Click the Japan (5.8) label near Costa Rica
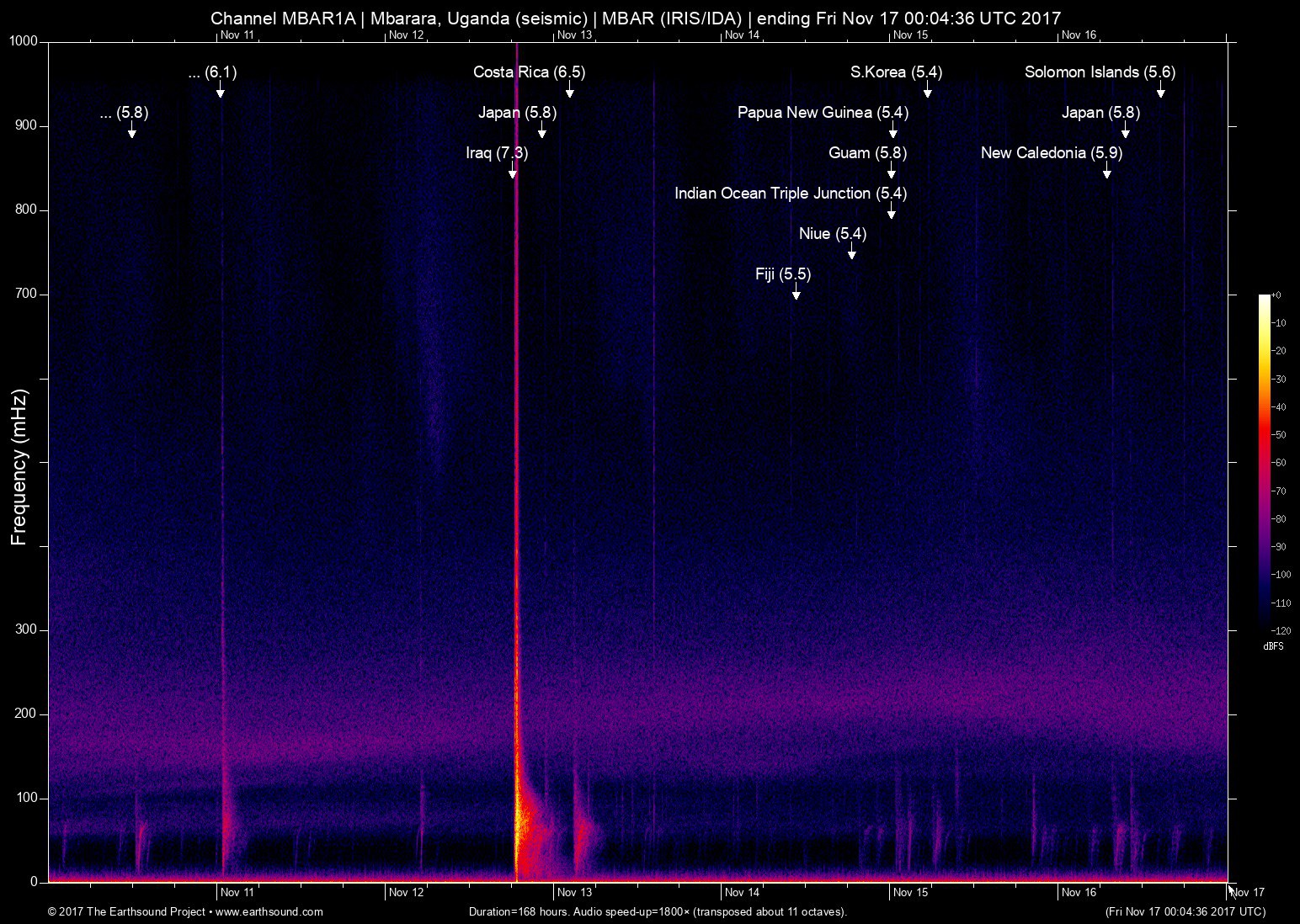 tap(515, 112)
